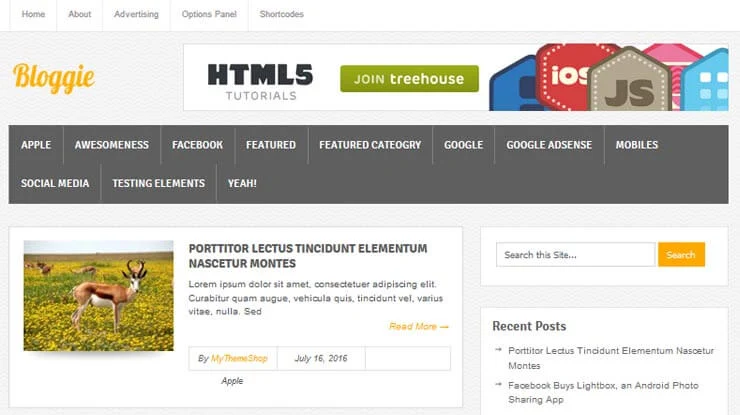This screenshot has height=415, width=740.
Task: Go to the About page
Action: click(x=79, y=14)
